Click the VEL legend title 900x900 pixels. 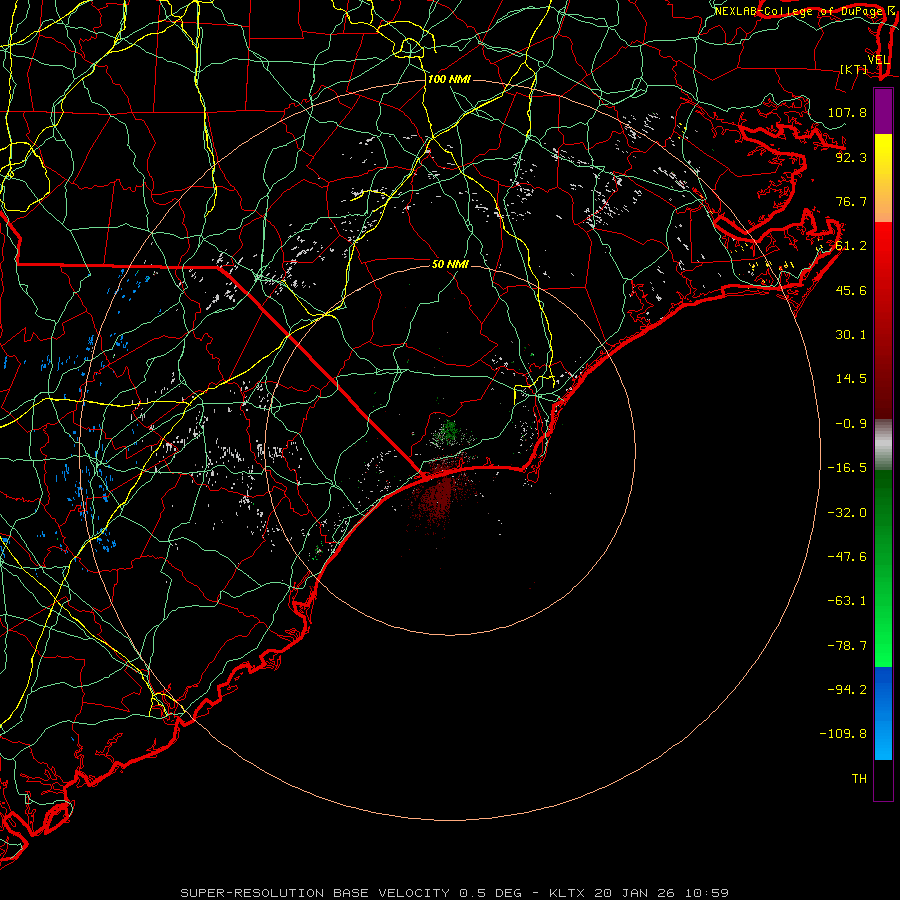pos(878,60)
